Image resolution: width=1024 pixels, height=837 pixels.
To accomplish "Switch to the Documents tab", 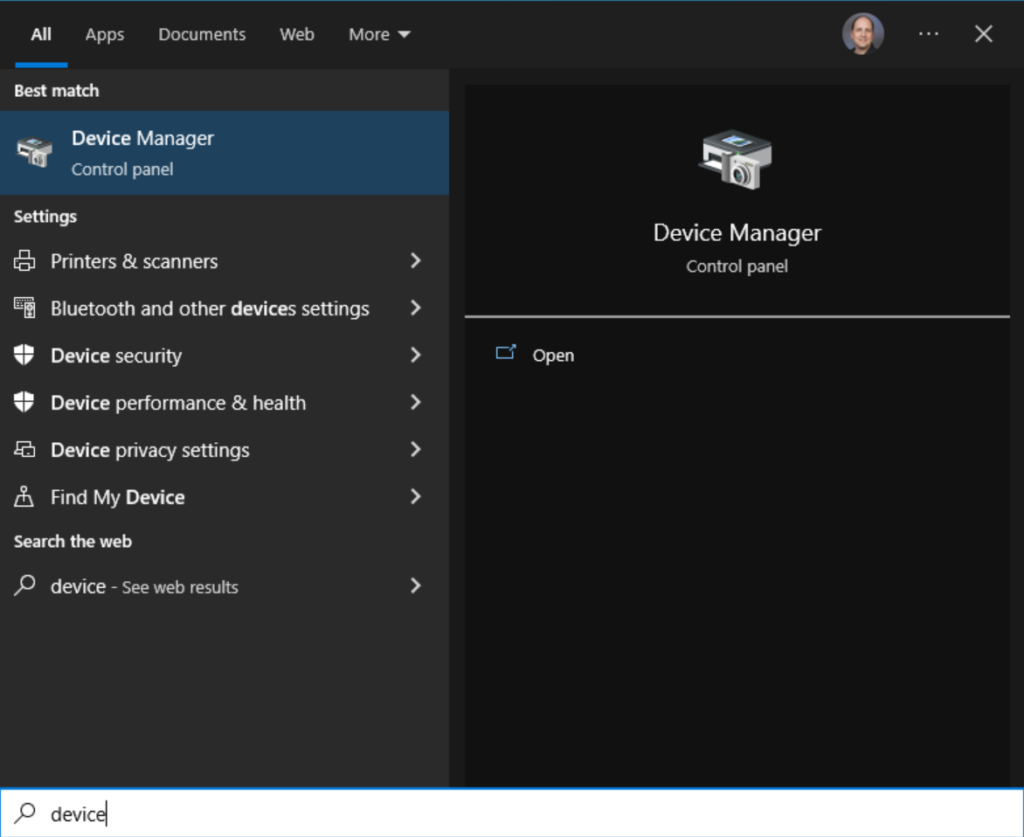I will pyautogui.click(x=202, y=34).
